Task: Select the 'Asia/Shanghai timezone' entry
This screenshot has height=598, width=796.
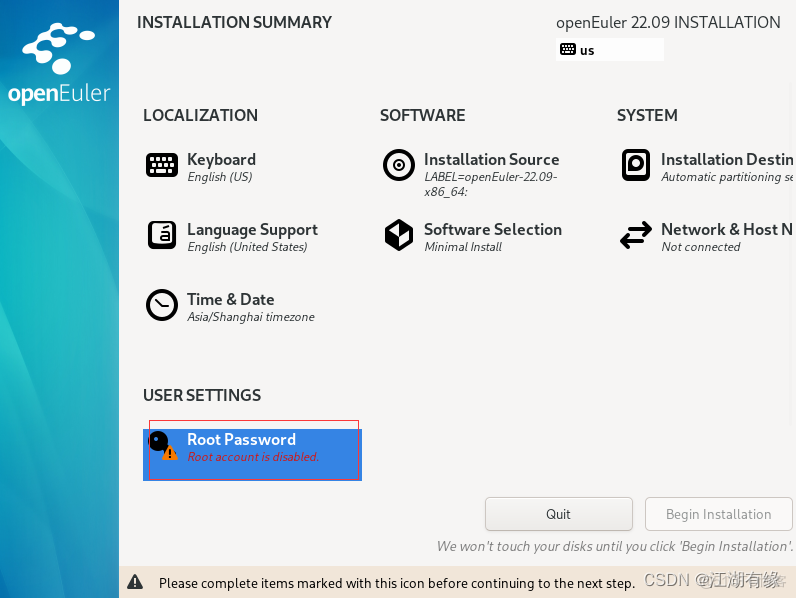Action: (250, 317)
